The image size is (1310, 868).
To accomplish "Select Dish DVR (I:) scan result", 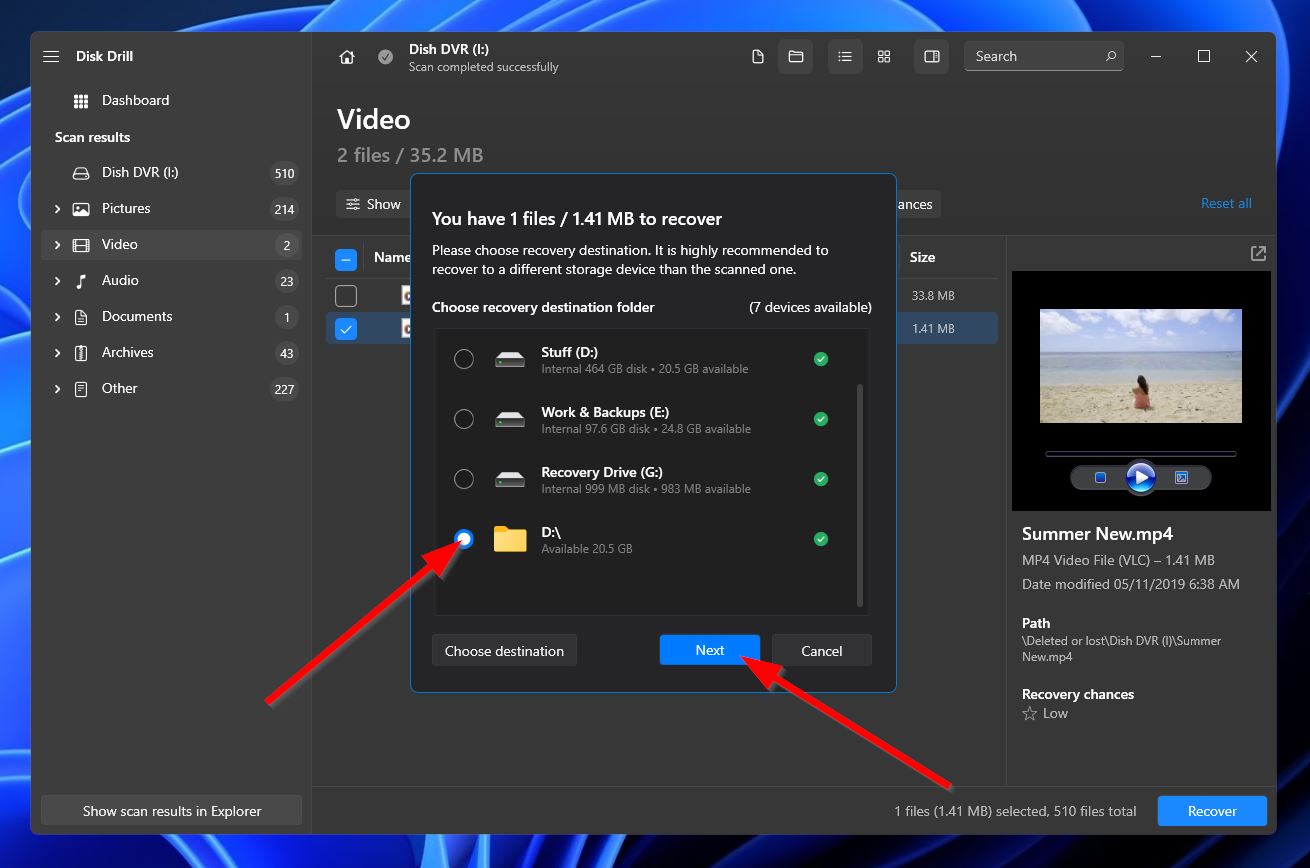I will (x=171, y=173).
